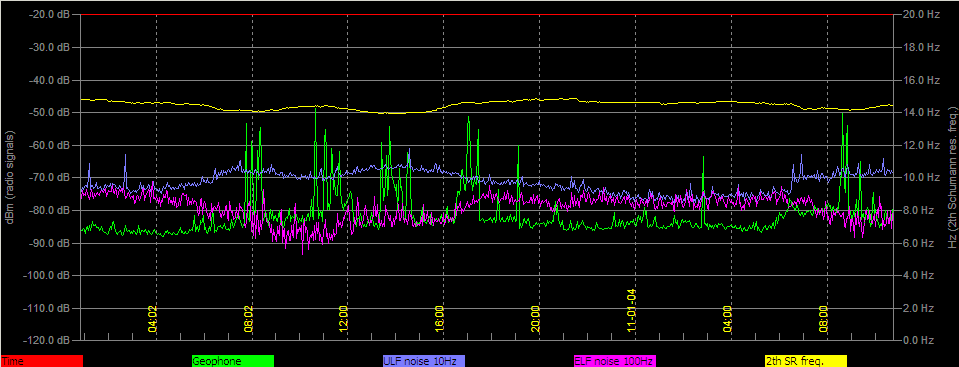Viewport: 959px width, 367px height.
Task: Click the 10.0 Hz right axis value
Action: click(922, 177)
